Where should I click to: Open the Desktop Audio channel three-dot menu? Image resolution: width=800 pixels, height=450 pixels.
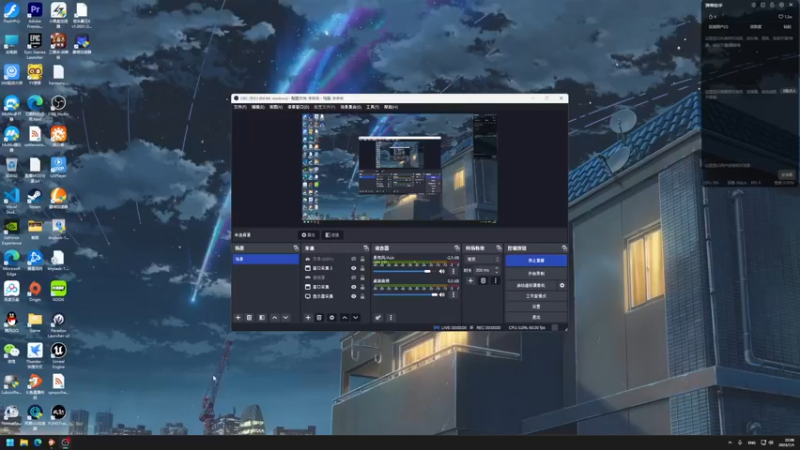pyautogui.click(x=453, y=294)
